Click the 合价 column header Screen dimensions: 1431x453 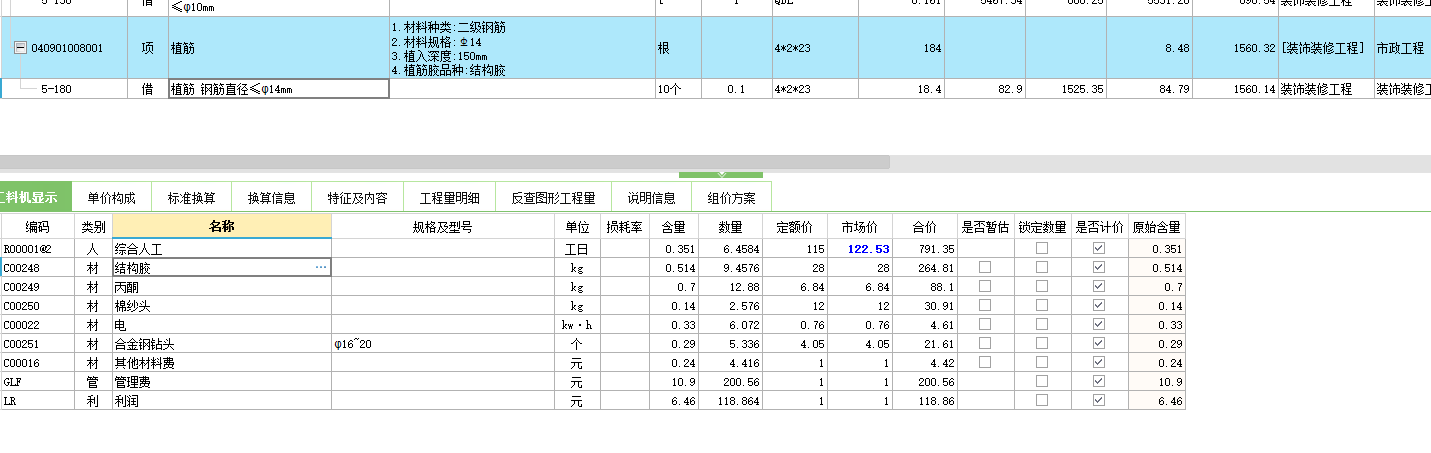tap(924, 226)
